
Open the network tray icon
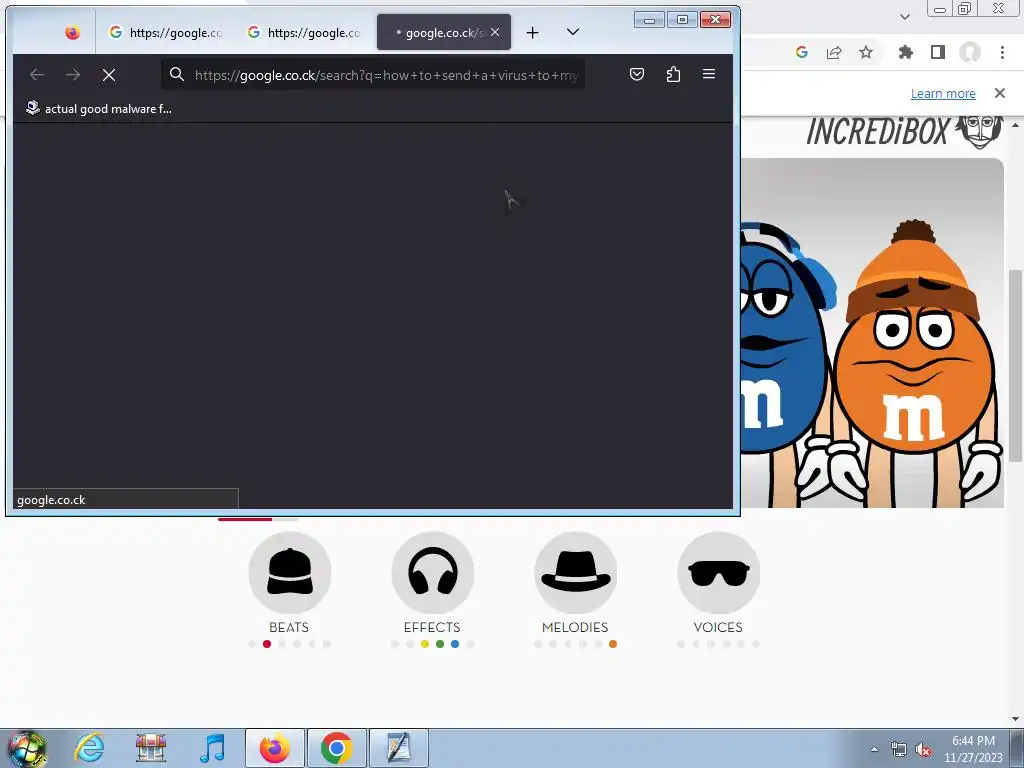(x=899, y=749)
